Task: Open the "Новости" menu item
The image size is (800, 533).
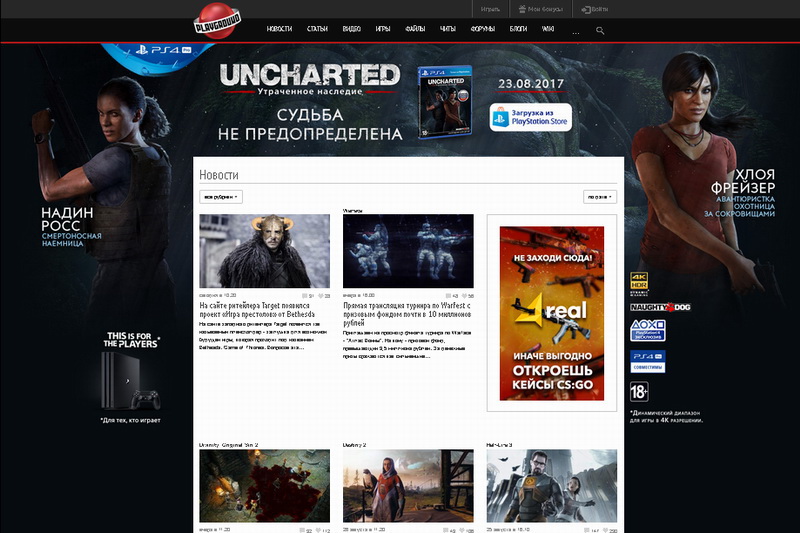Action: (x=280, y=30)
